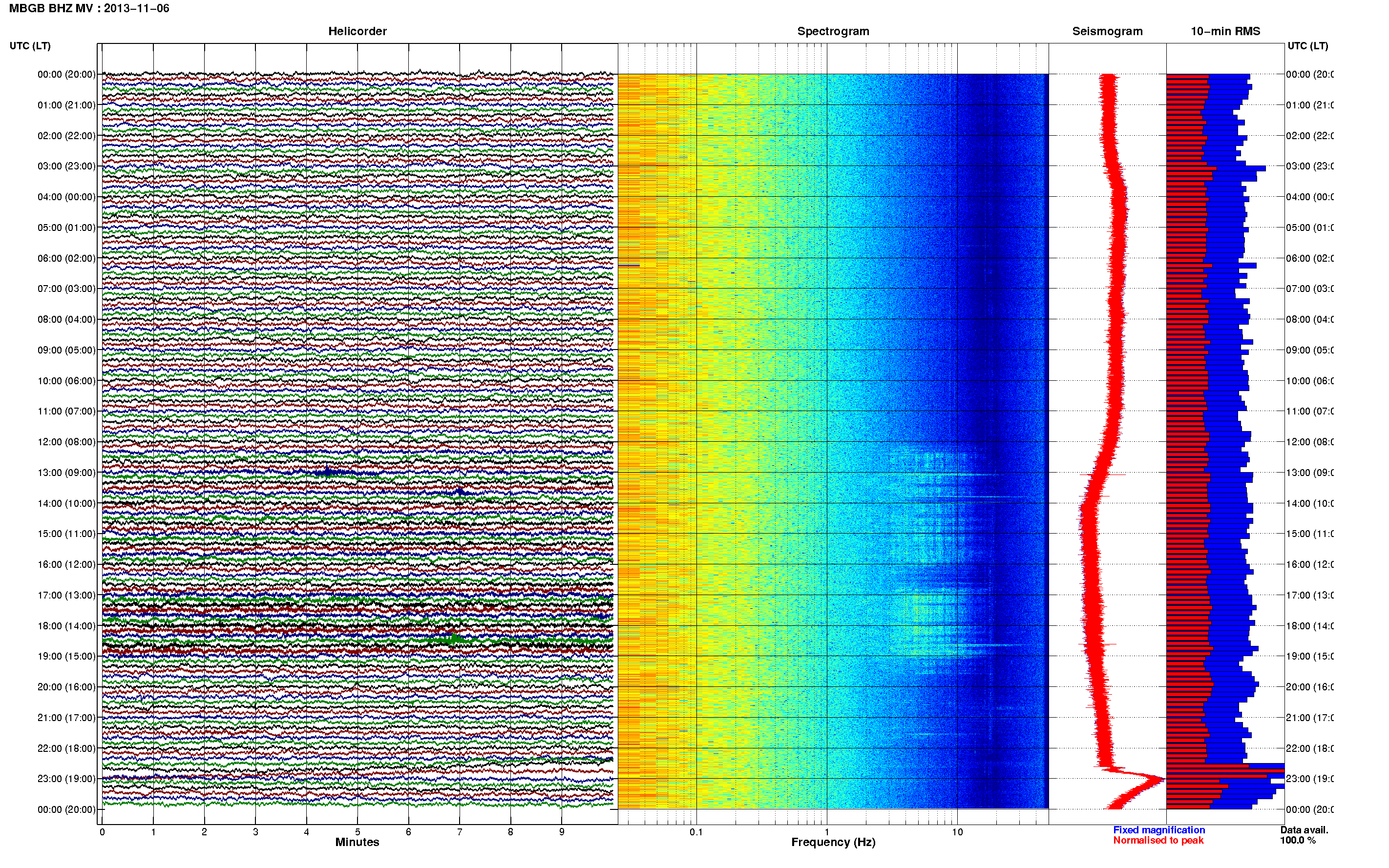Viewport: 1389px width, 868px height.
Task: Click the left '07:00 (03:00)' time label
Action: (66, 288)
